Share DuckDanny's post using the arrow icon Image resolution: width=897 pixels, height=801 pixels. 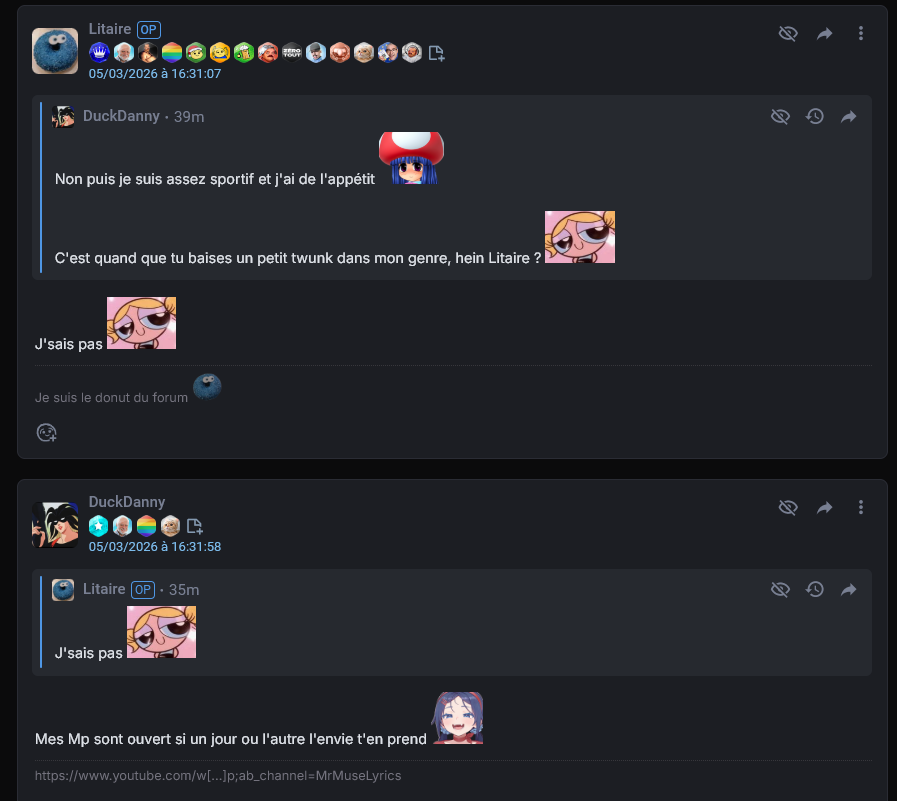pyautogui.click(x=824, y=507)
